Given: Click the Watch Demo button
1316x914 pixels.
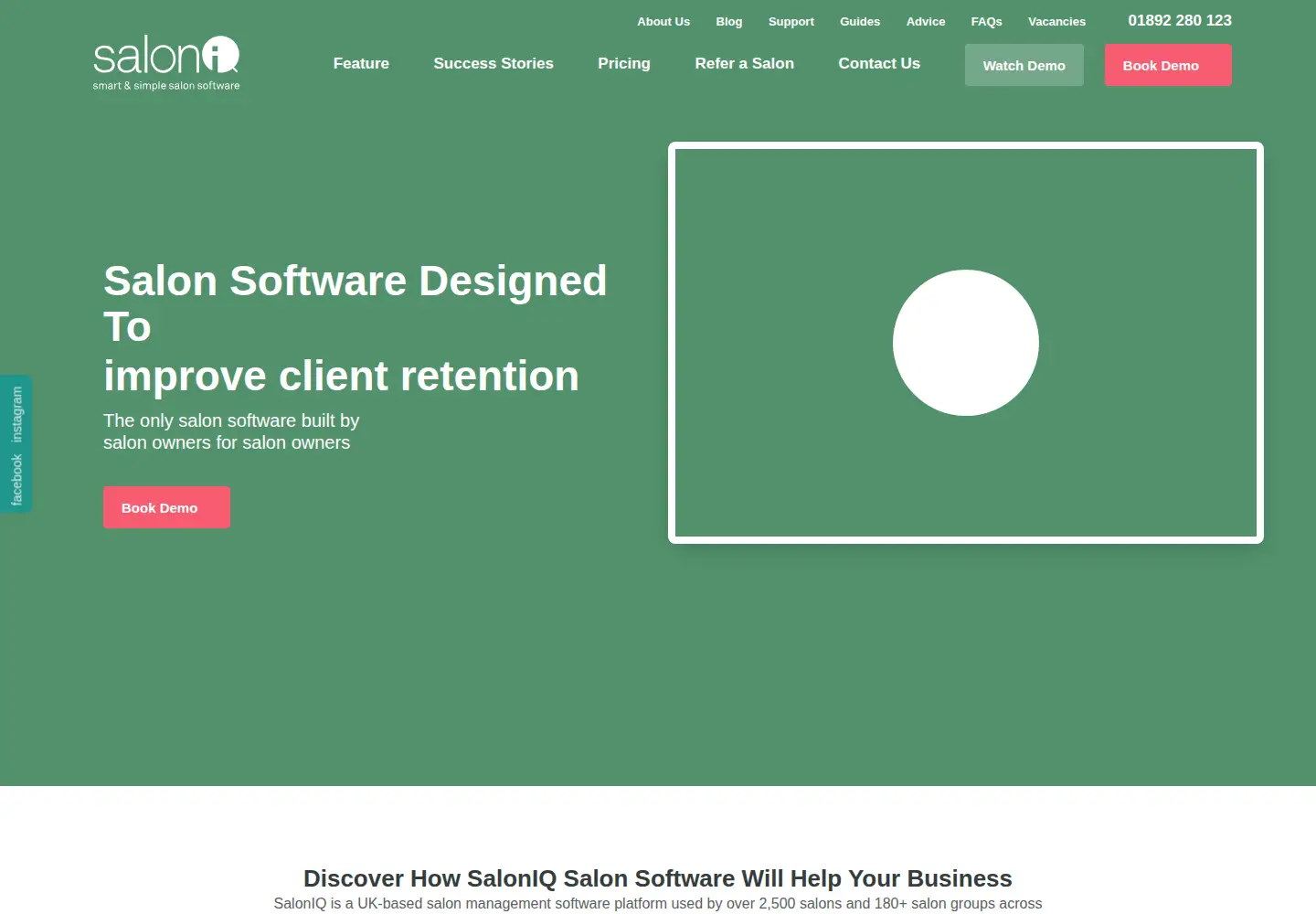Looking at the screenshot, I should coord(1024,65).
